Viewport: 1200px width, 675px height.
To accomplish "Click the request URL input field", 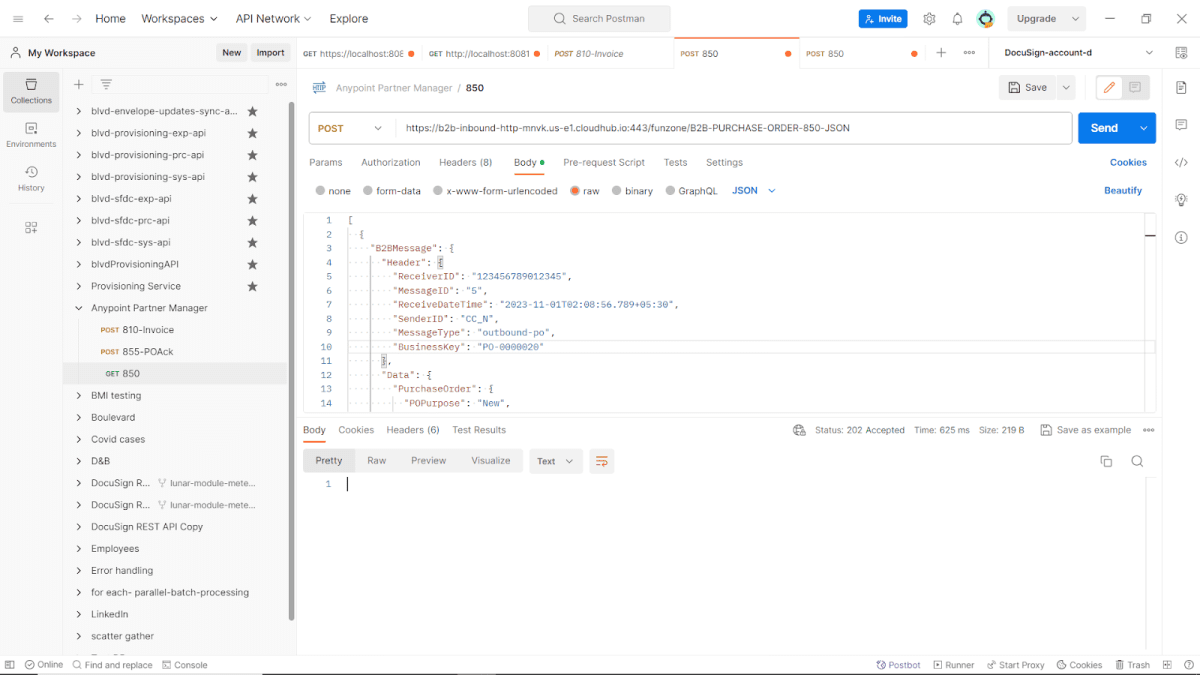I will [x=734, y=128].
